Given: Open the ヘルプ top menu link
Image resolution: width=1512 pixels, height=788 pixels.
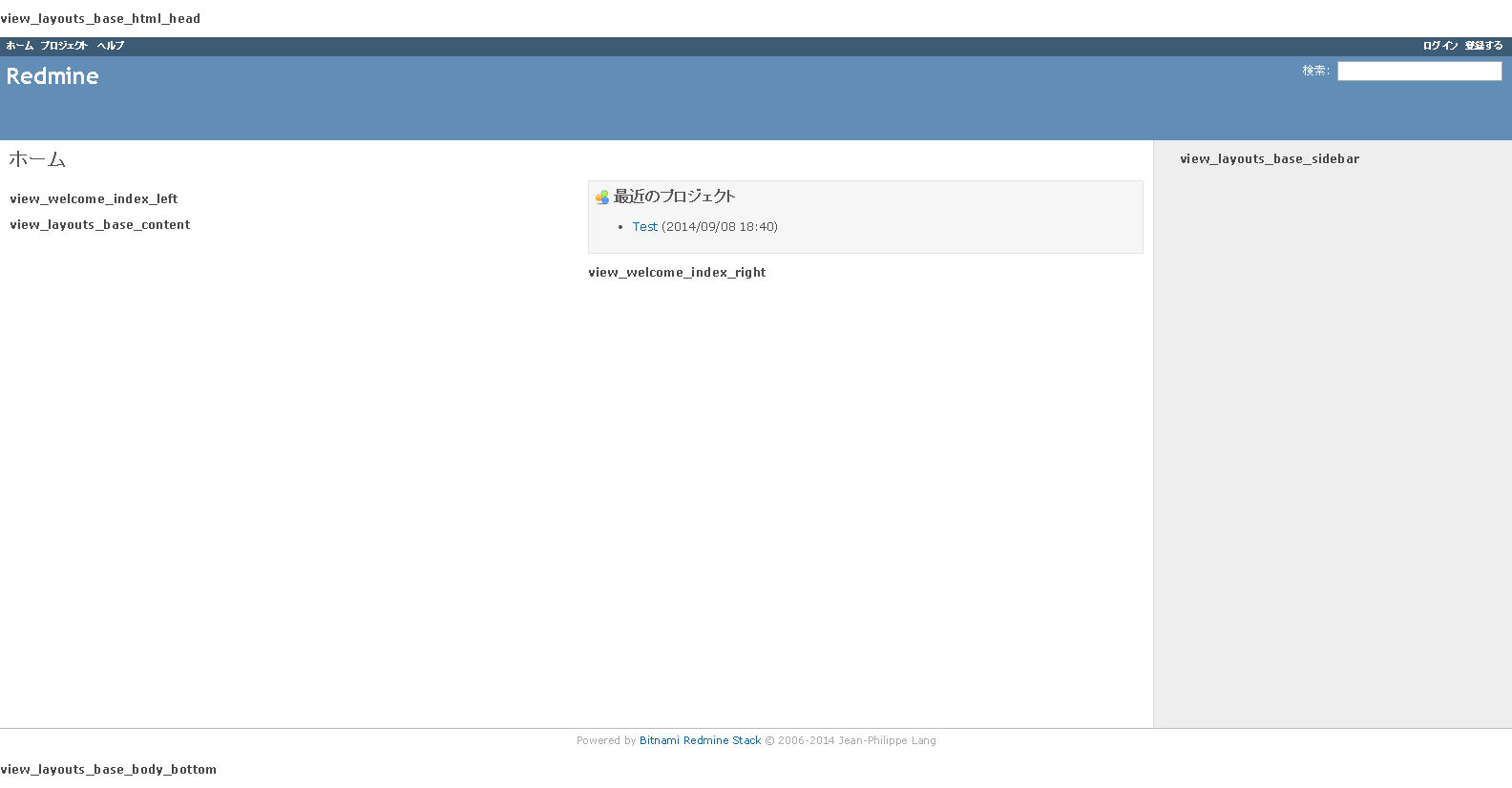Looking at the screenshot, I should [110, 46].
